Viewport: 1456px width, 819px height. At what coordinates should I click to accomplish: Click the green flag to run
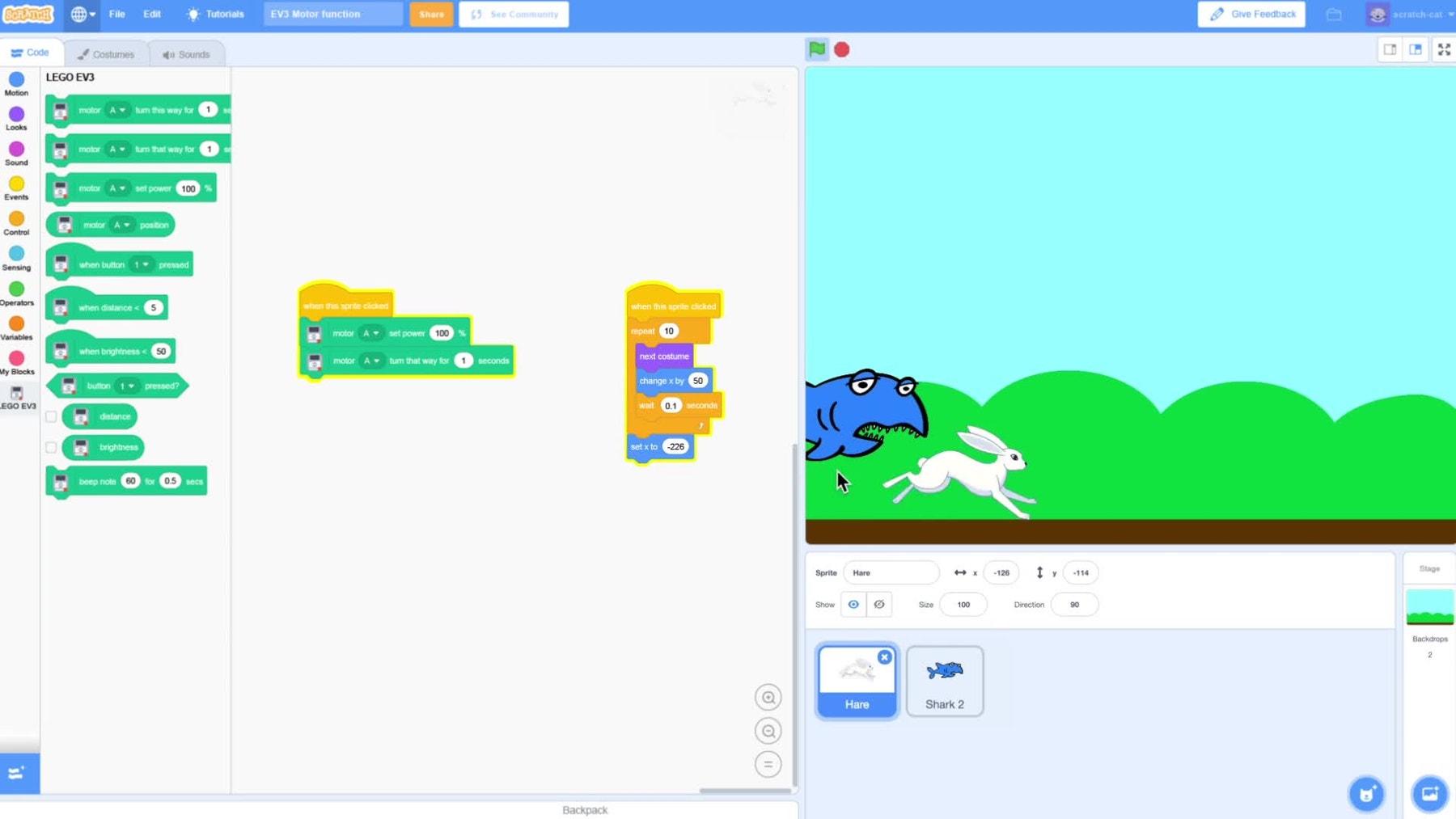click(817, 49)
